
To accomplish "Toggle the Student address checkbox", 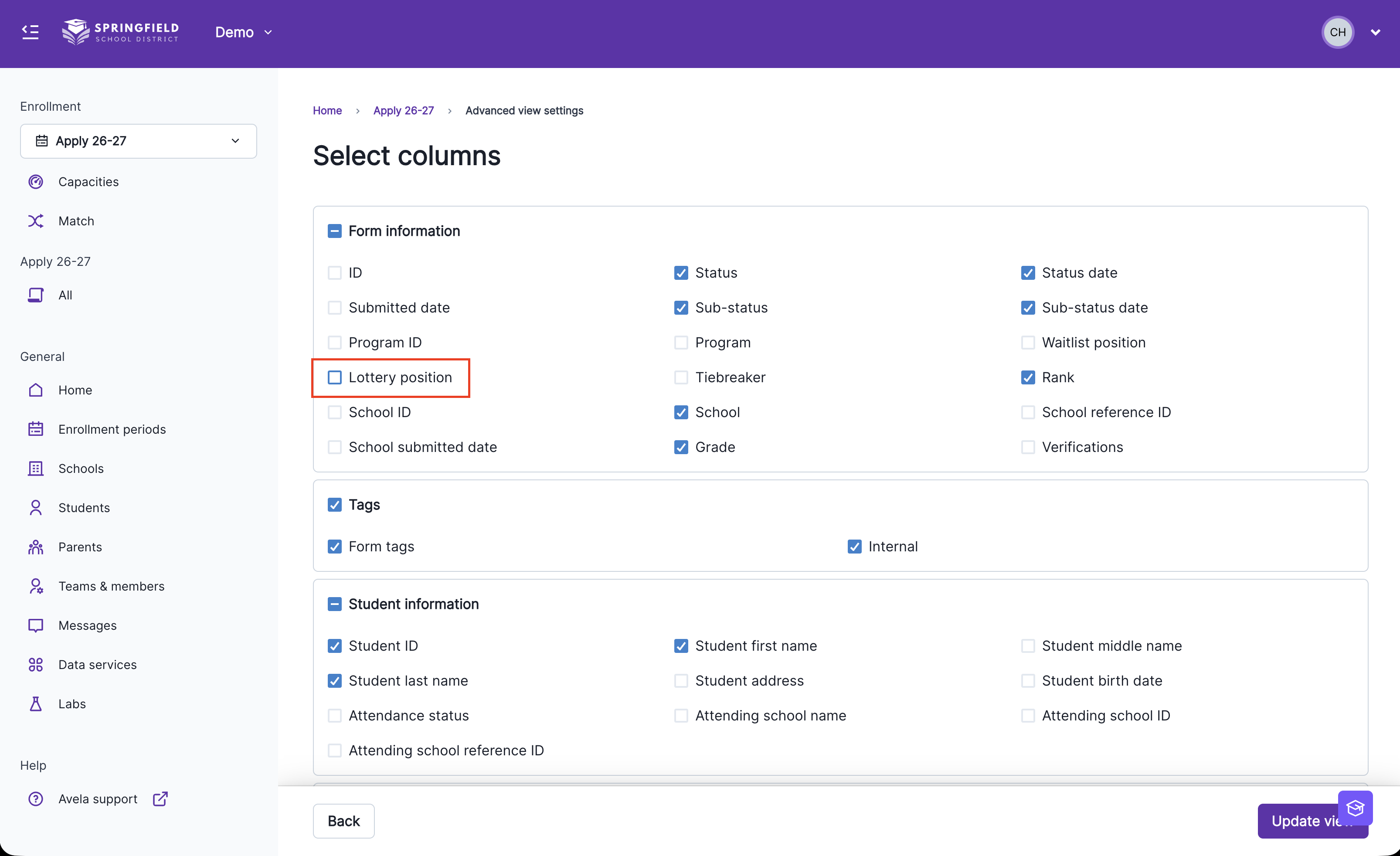I will point(681,680).
